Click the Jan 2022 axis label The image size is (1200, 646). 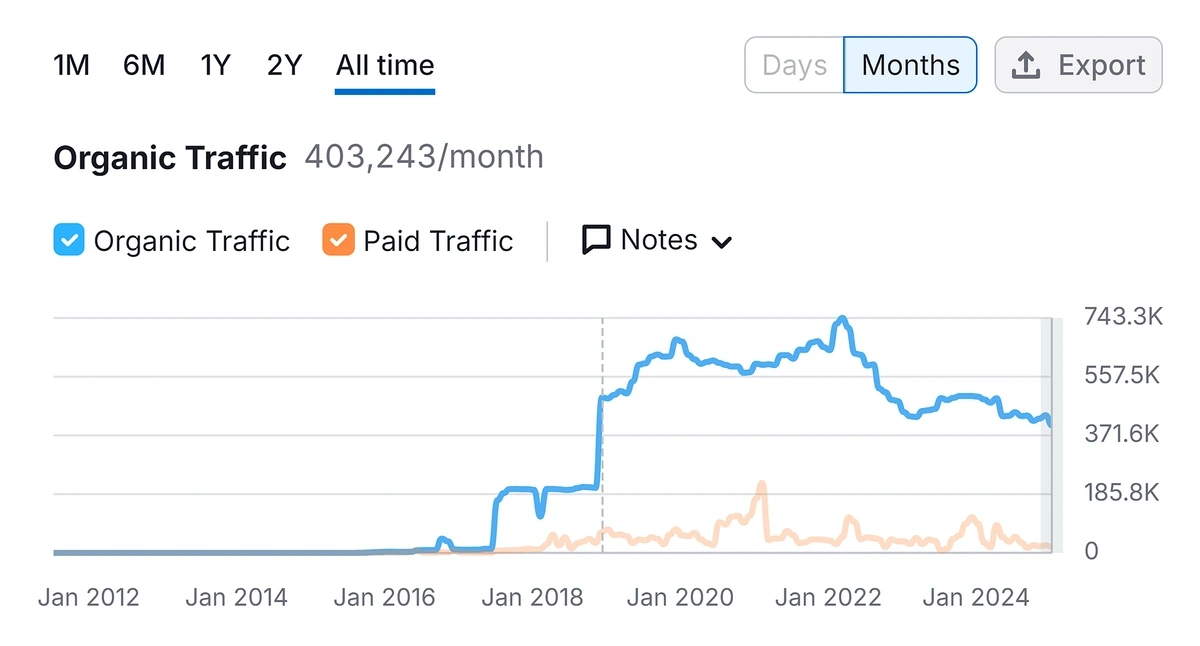coord(828,598)
